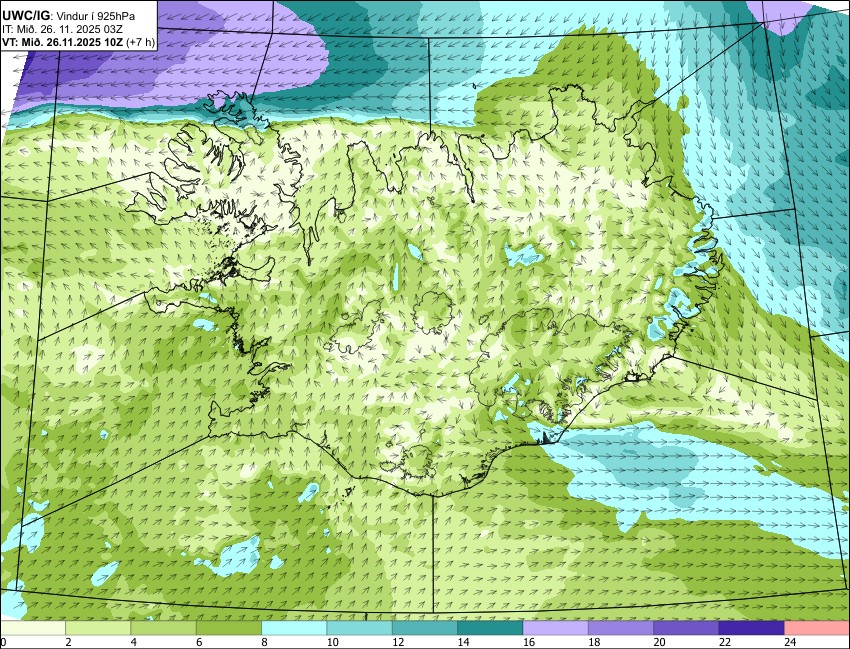Image resolution: width=850 pixels, height=649 pixels.
Task: Select the olive green 6–8 legend swatch
Action: pos(229,628)
